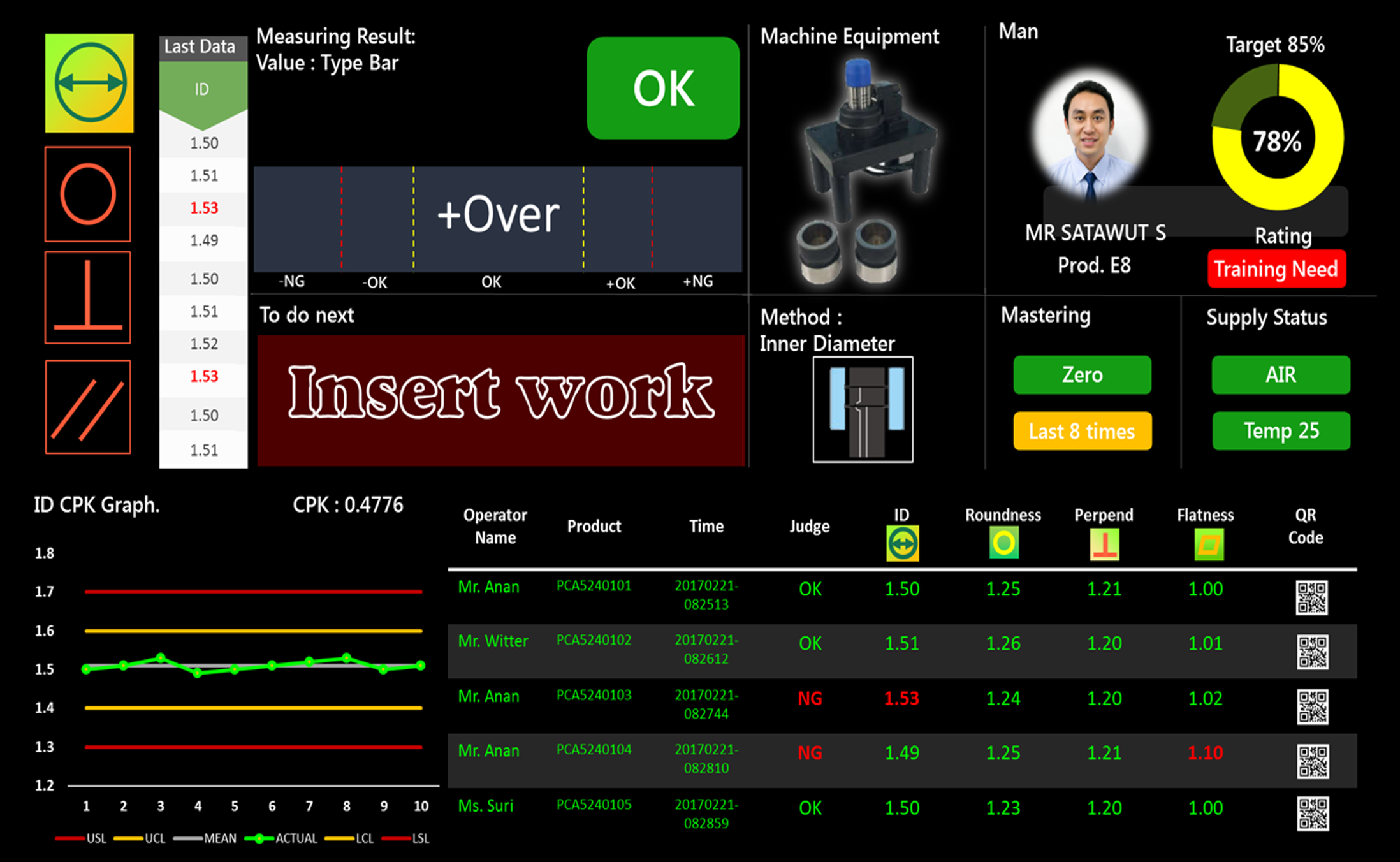Open QR code for PCA5240104 row
Viewport: 1400px width, 862px height.
(x=1312, y=761)
